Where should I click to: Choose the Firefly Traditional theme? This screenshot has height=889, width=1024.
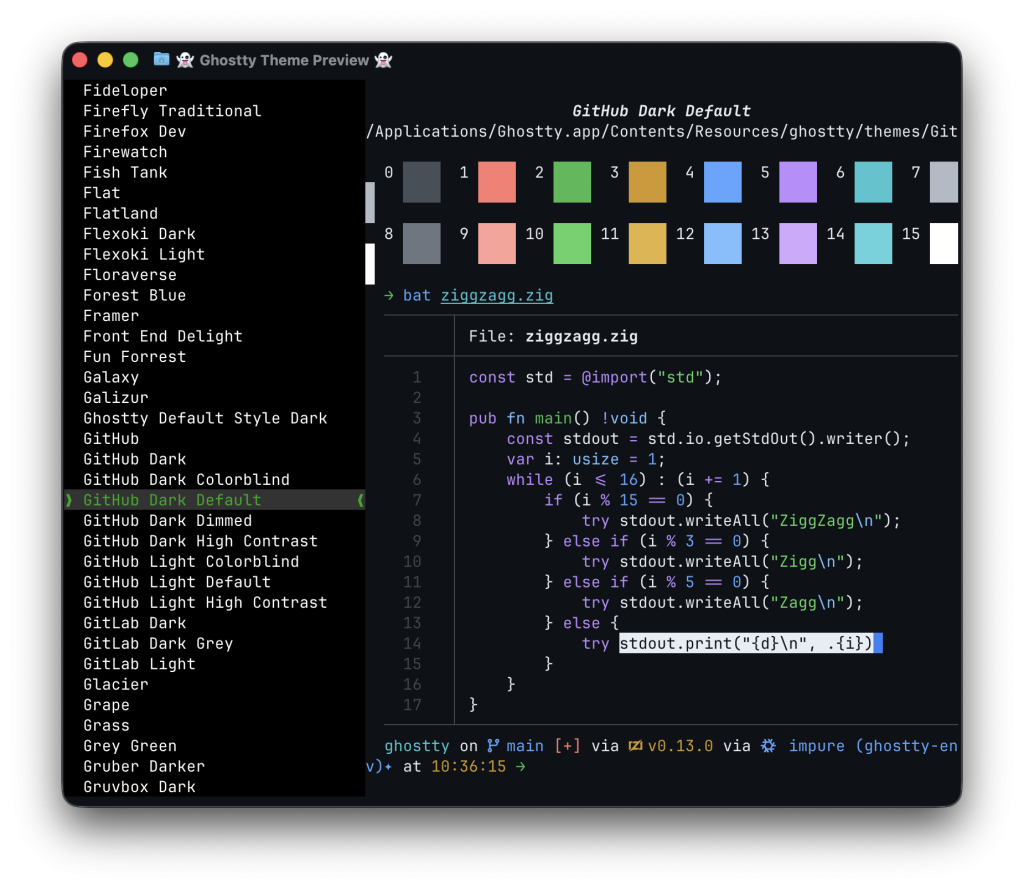tap(172, 111)
